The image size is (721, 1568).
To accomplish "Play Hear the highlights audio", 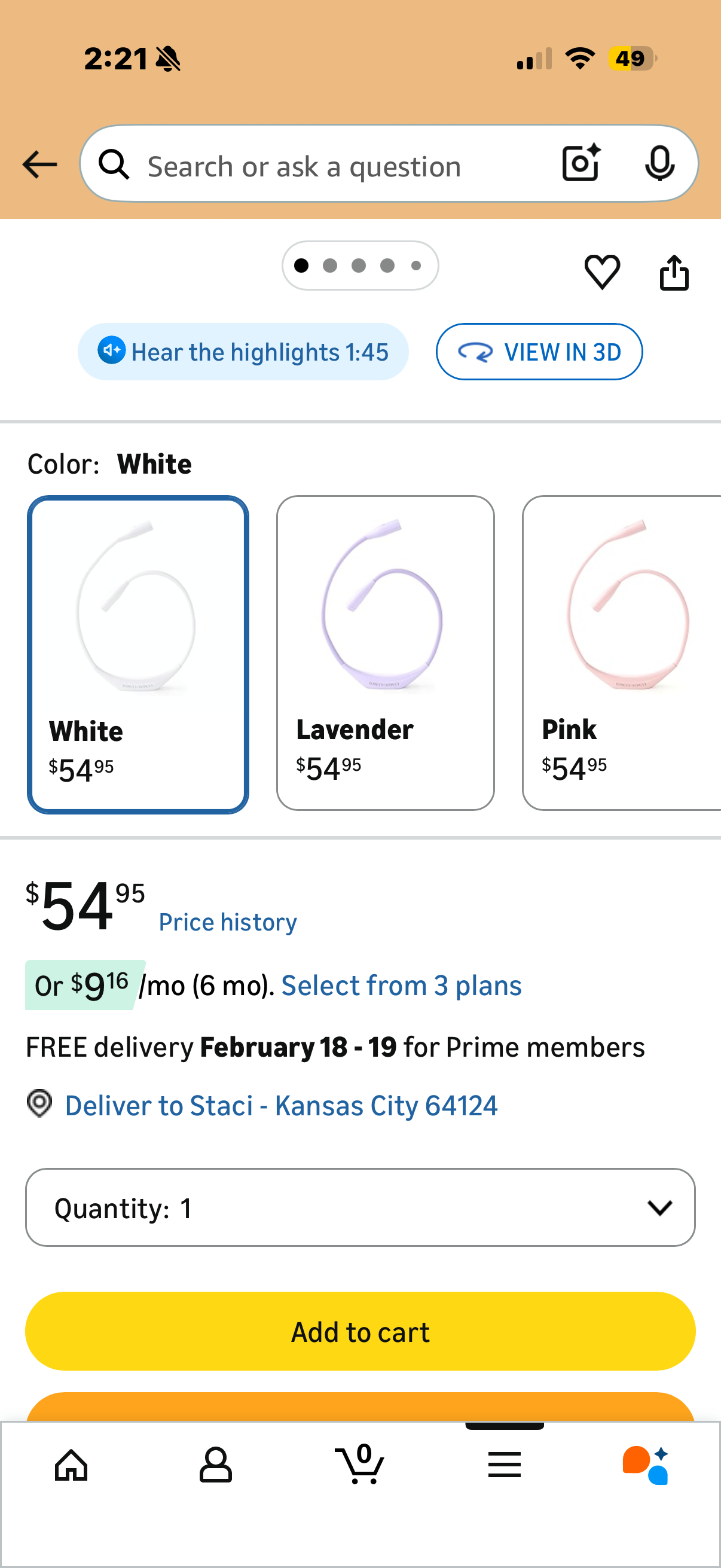I will tap(243, 352).
